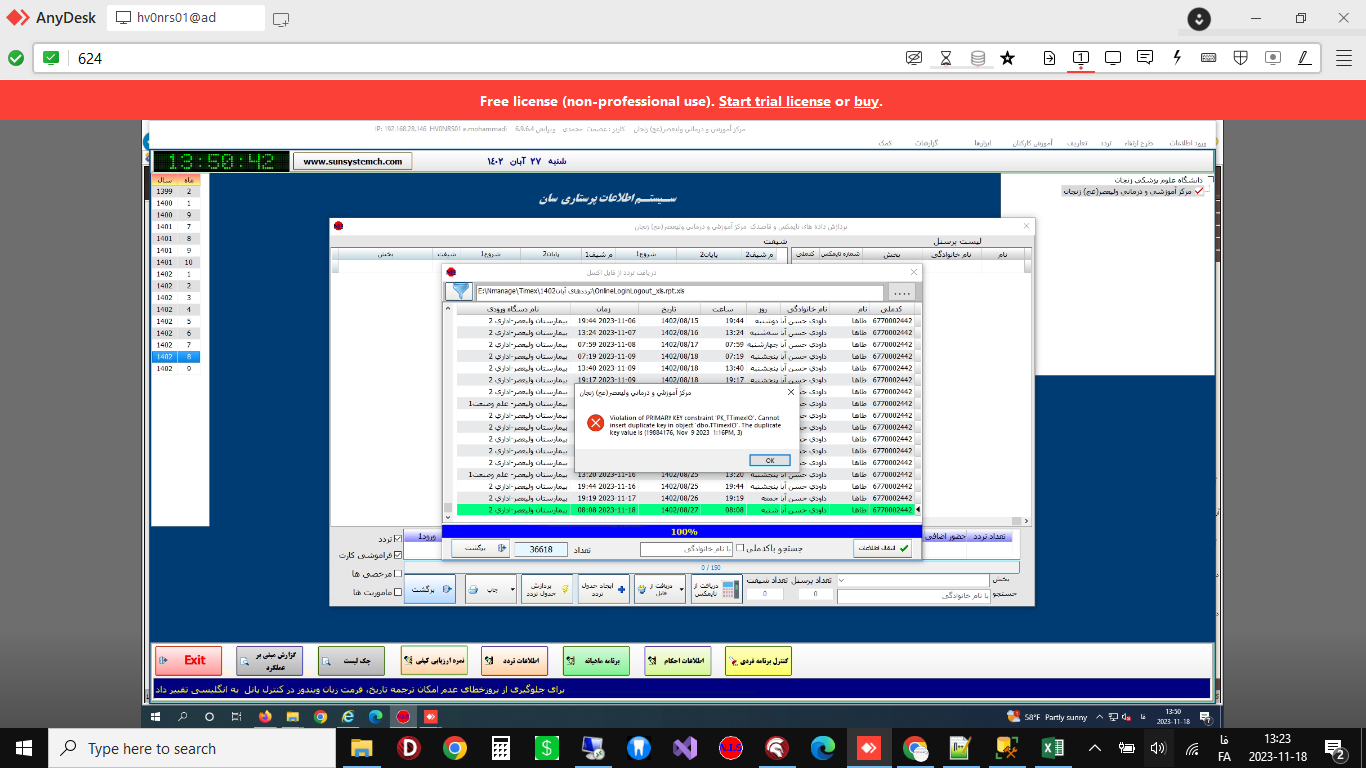Click the blue 100% progress bar
The height and width of the screenshot is (768, 1366).
pos(684,532)
